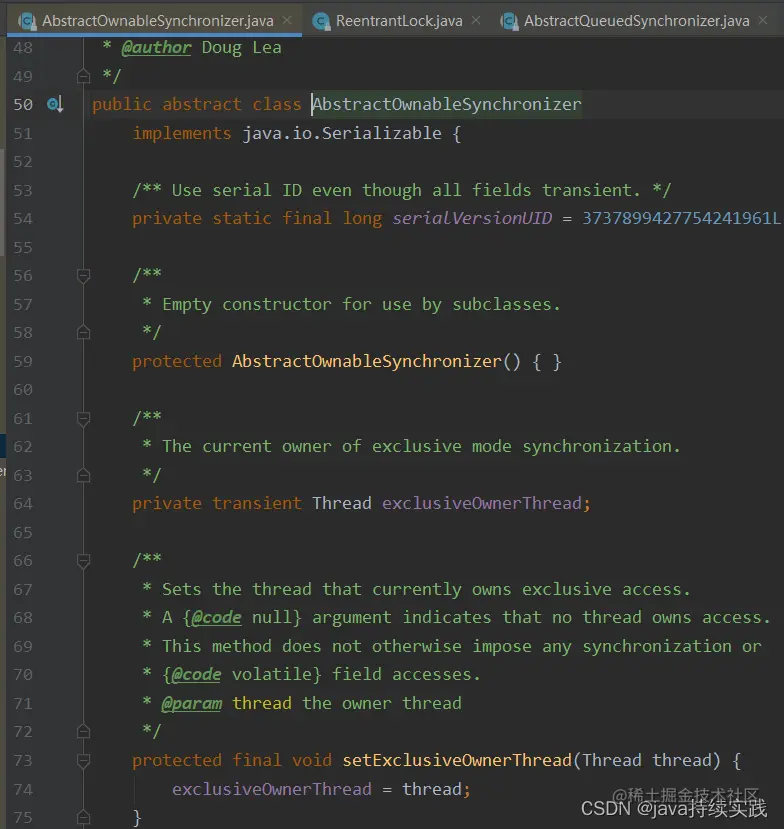Screen dimensions: 784x829
Task: Click the 'implements' keyword on line 51
Action: (x=182, y=133)
